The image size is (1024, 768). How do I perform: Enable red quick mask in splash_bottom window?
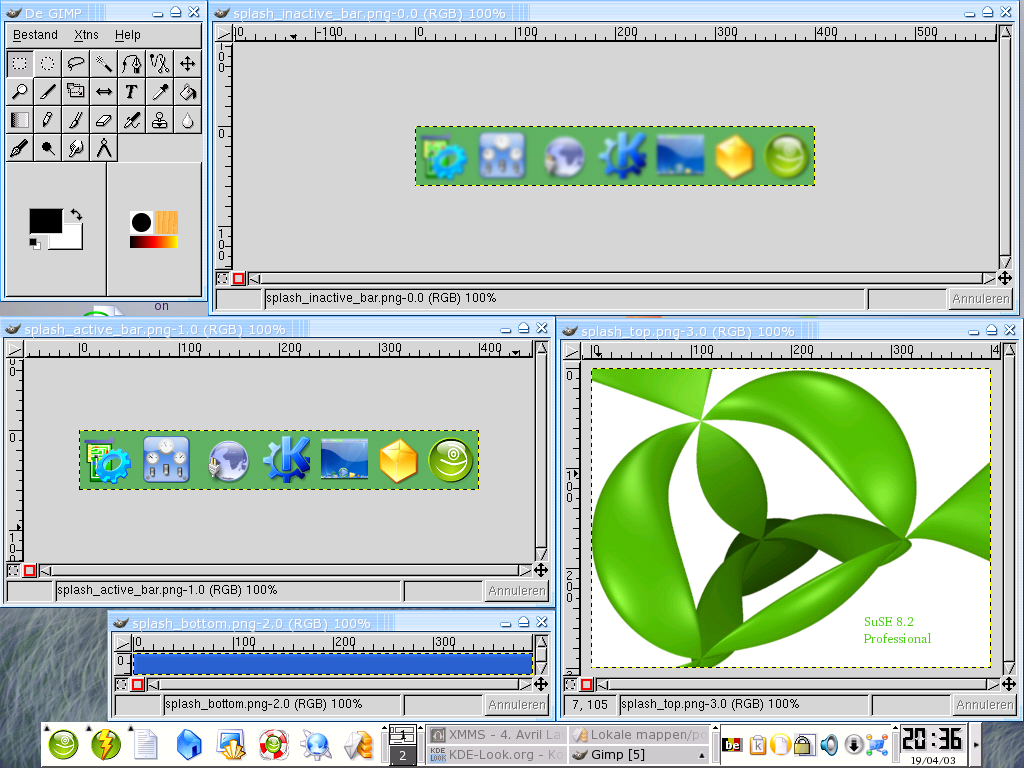click(137, 684)
